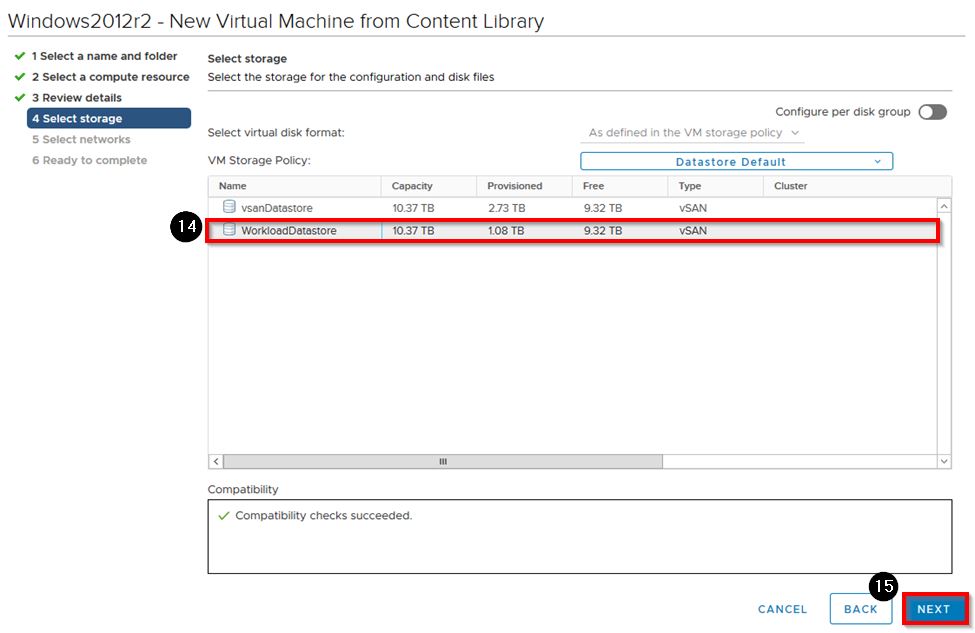Click the vsanDatastore datastore icon
Image resolution: width=975 pixels, height=633 pixels.
coord(229,207)
